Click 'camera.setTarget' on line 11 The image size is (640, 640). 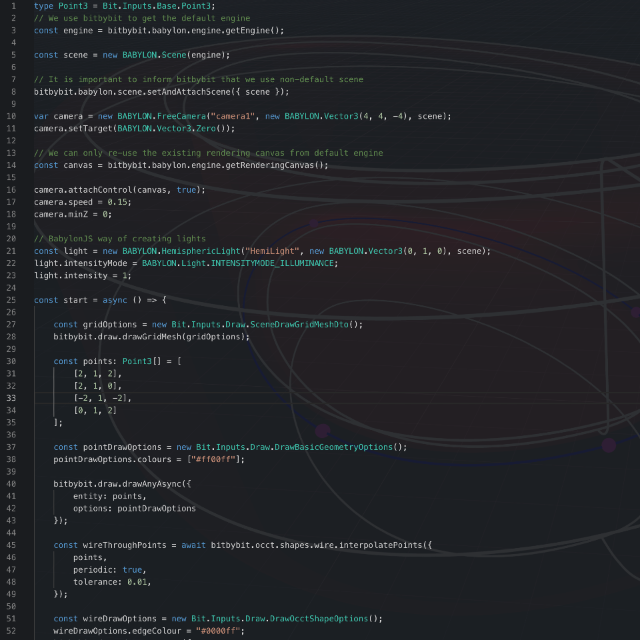(73, 129)
